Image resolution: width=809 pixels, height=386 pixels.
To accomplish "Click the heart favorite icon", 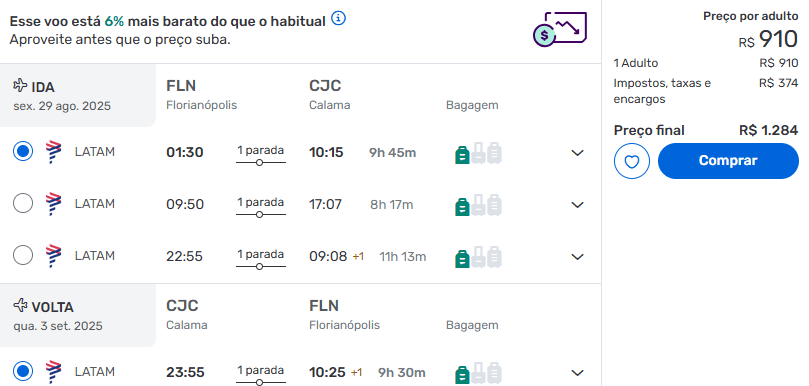I will coord(632,161).
